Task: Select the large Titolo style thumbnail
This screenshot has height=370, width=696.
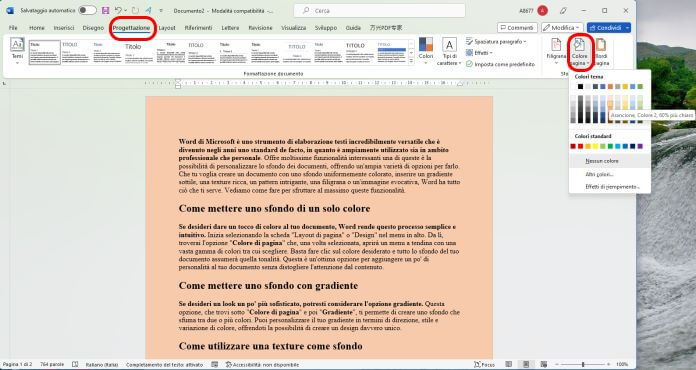Action: [x=138, y=52]
